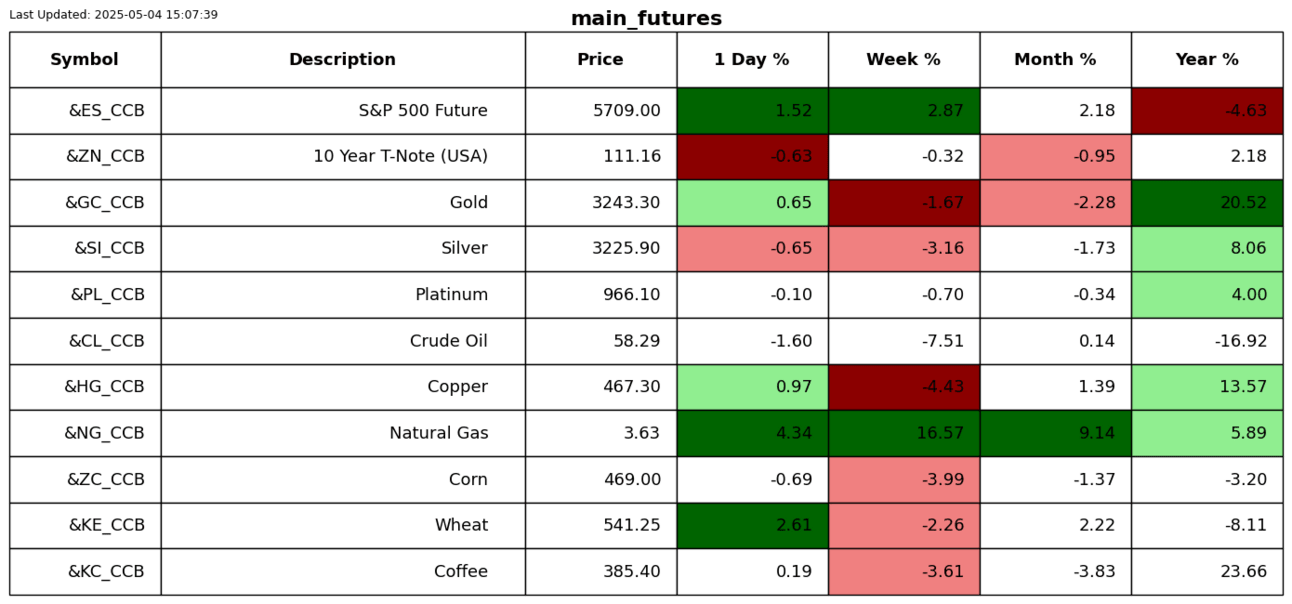Image resolution: width=1292 pixels, height=604 pixels.
Task: Click the Last Updated timestamp text
Action: point(113,15)
